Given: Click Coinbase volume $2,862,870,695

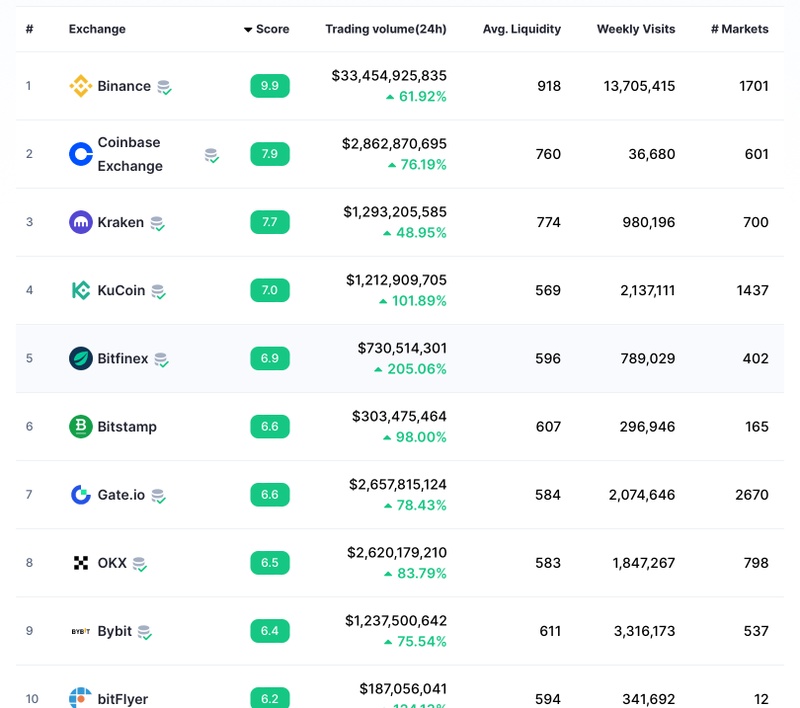Looking at the screenshot, I should (394, 144).
